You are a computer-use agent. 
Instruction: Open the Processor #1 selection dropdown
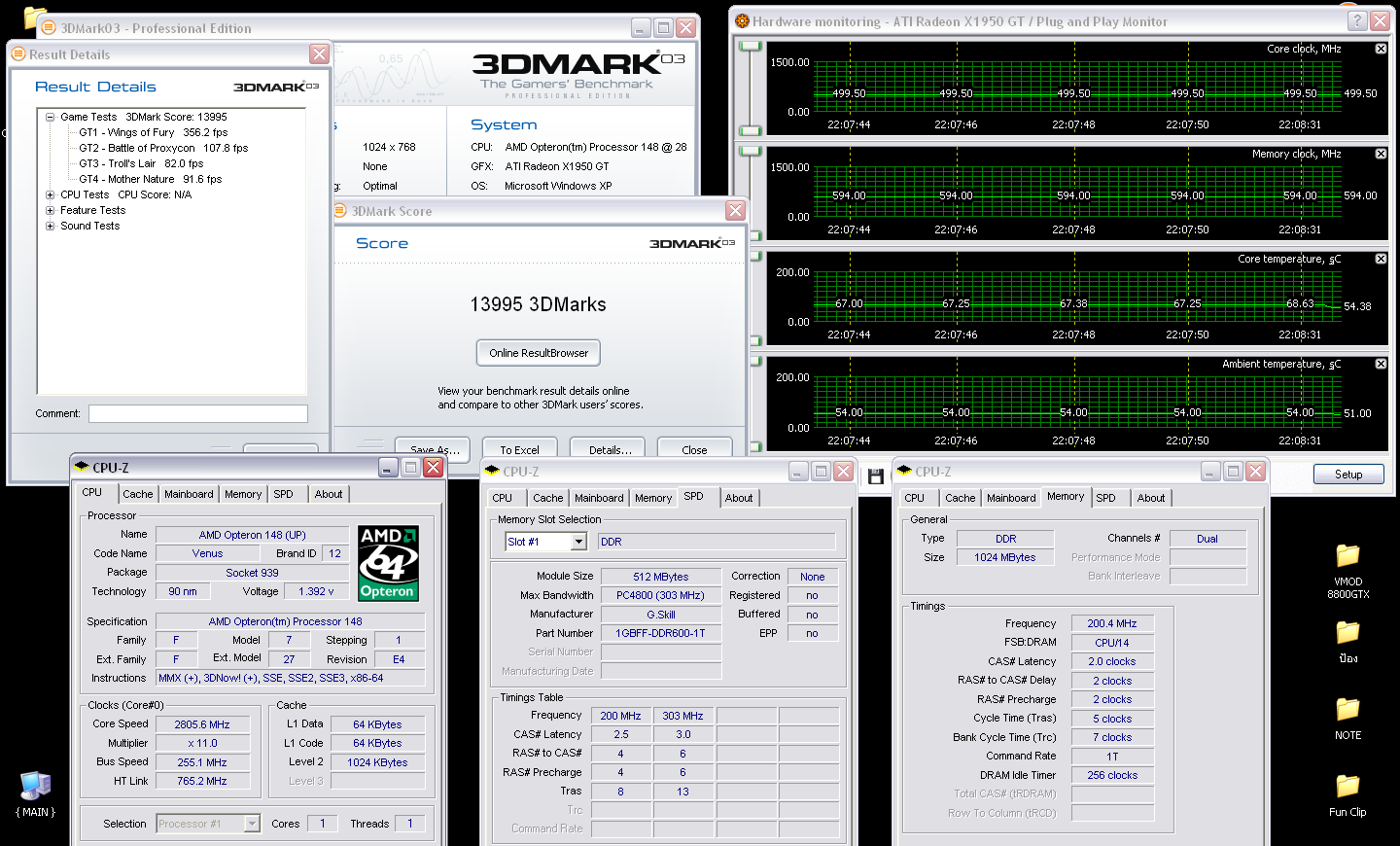(252, 824)
